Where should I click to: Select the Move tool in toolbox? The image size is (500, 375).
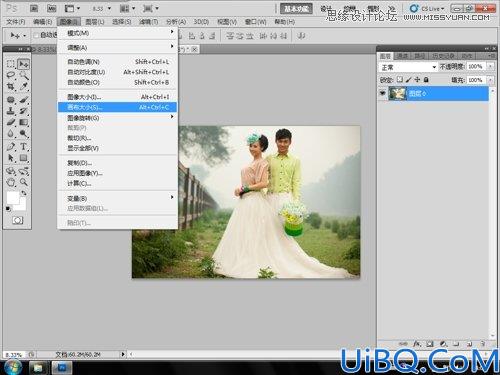point(24,64)
